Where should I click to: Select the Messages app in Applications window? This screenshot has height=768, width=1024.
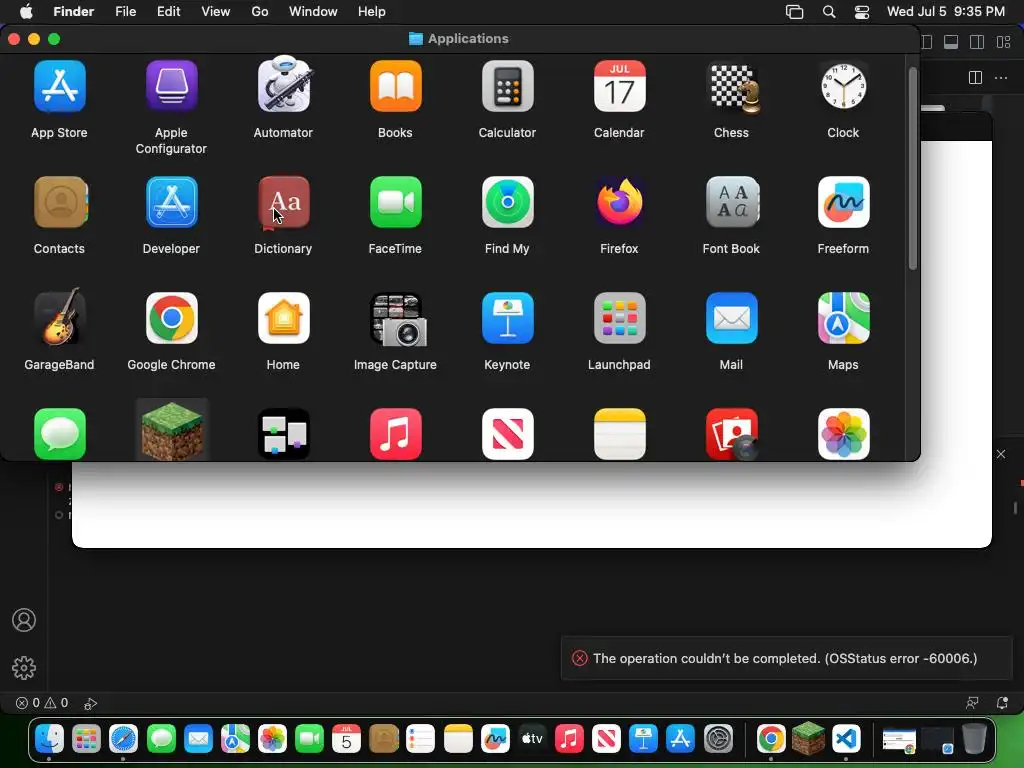[59, 434]
